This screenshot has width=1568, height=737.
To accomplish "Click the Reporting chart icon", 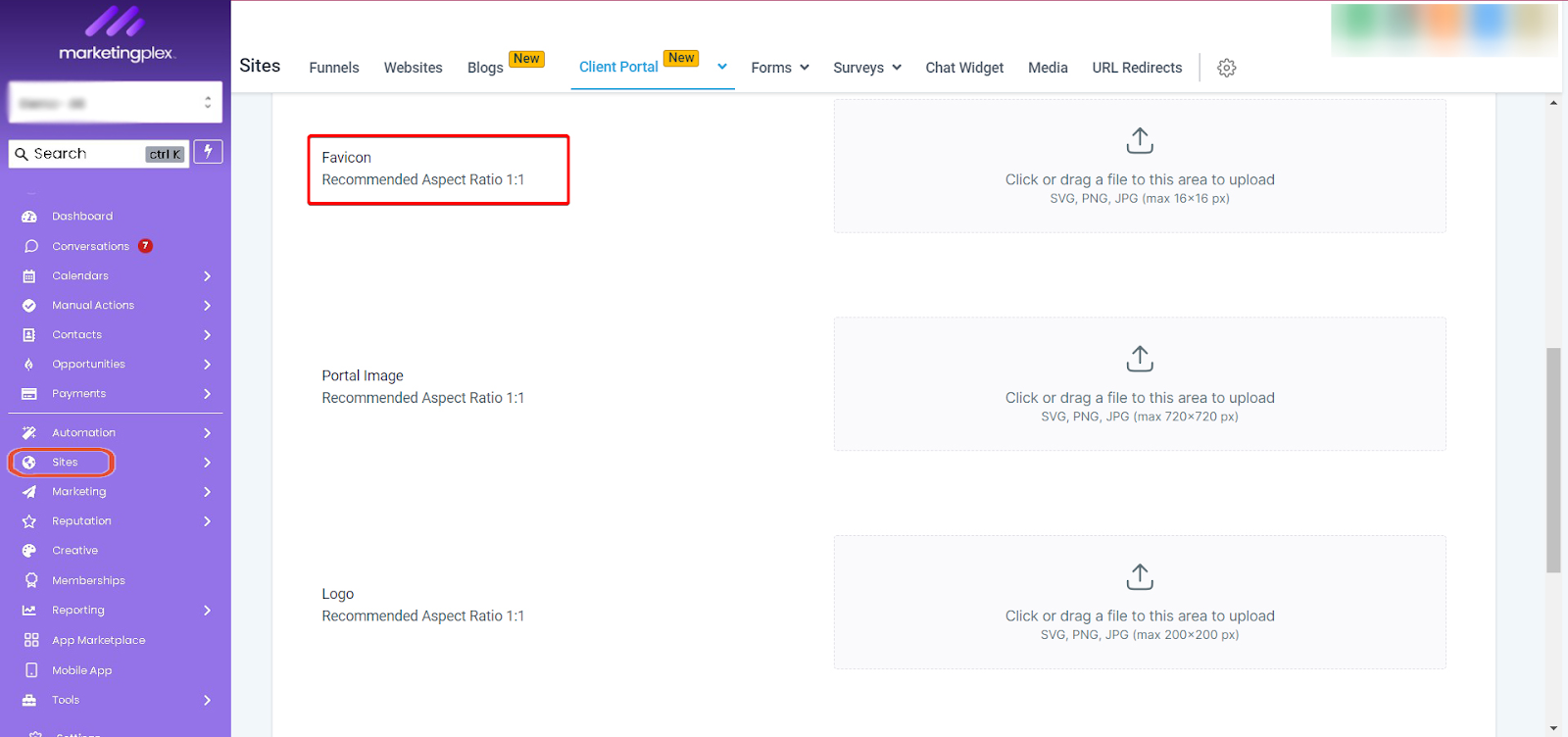I will tap(29, 611).
